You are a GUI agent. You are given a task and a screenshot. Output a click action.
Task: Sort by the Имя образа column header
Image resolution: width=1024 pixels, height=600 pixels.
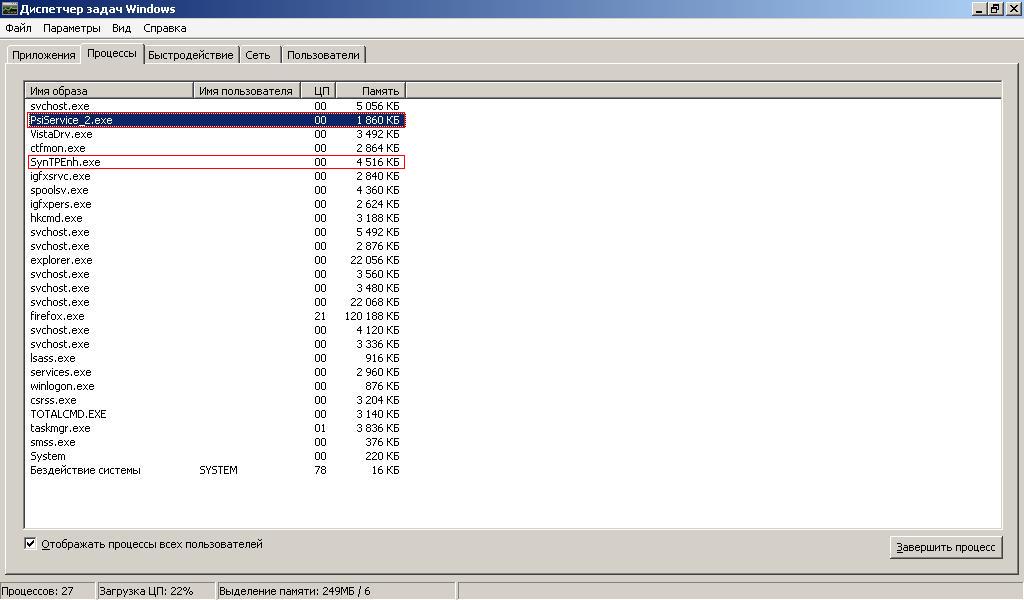point(108,91)
